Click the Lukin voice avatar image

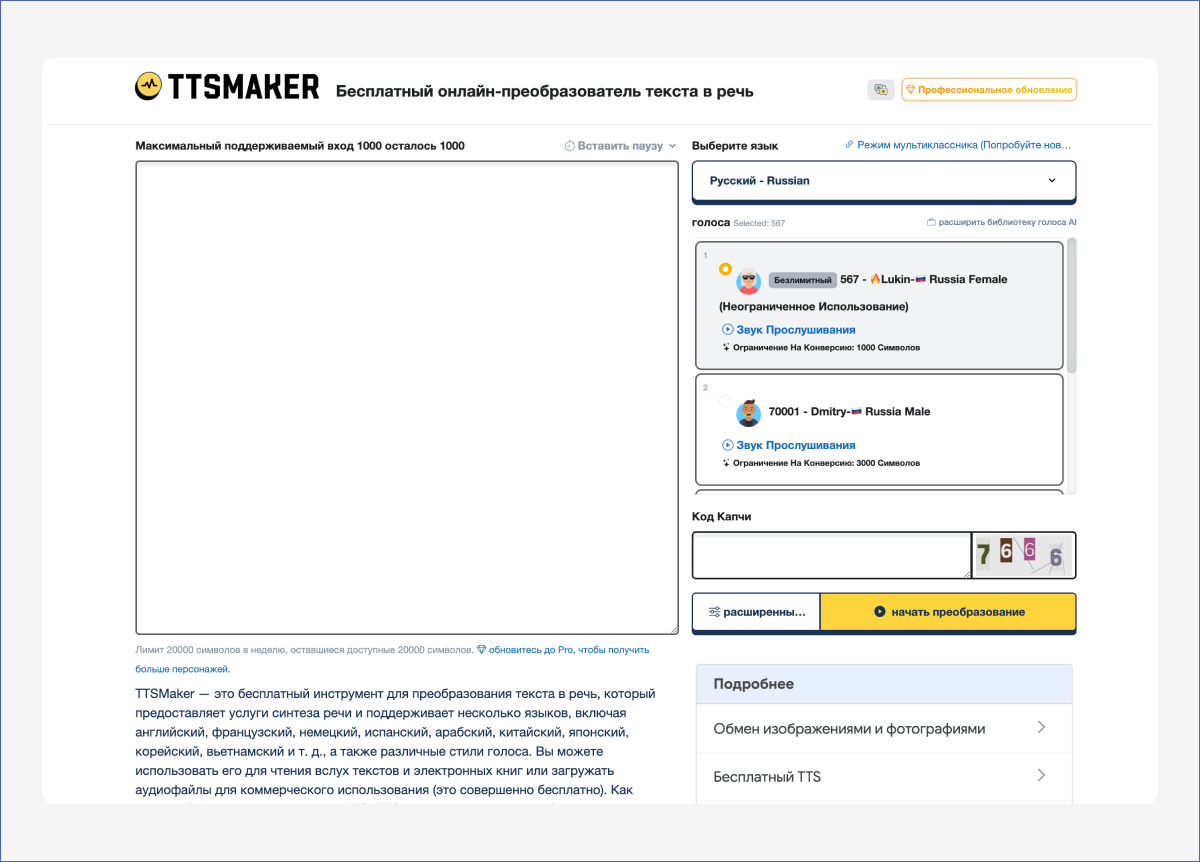click(748, 281)
